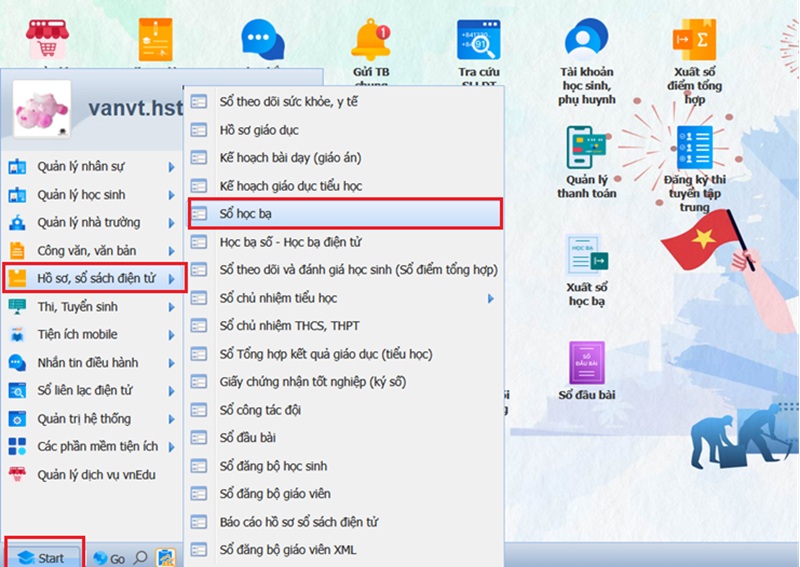The height and width of the screenshot is (567, 800).
Task: Select Kế hoạch giáo dục tiểu học
Action: 345,186
